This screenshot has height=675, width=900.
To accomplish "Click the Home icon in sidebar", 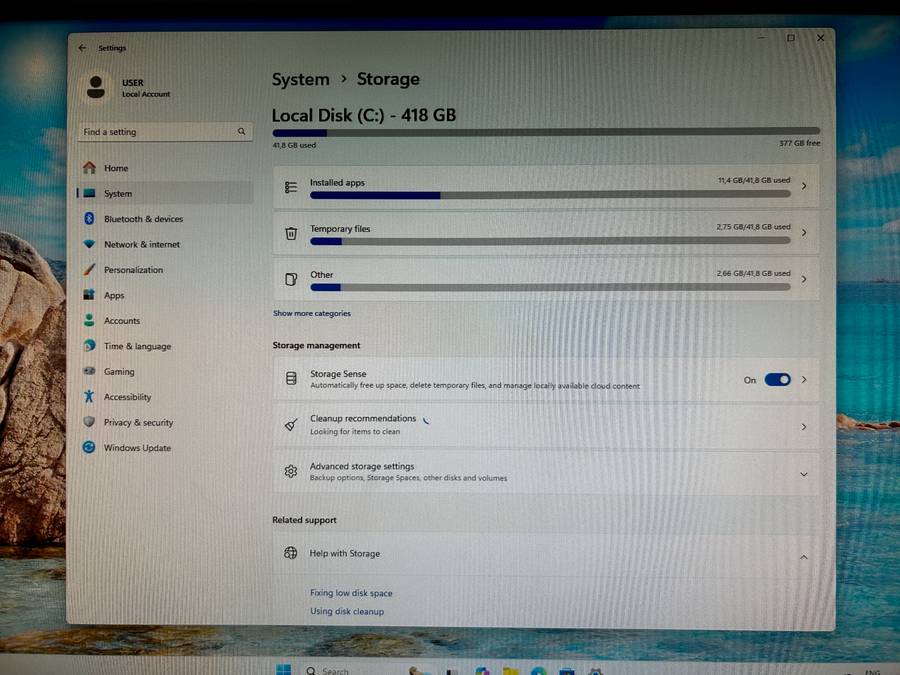I will coord(90,168).
